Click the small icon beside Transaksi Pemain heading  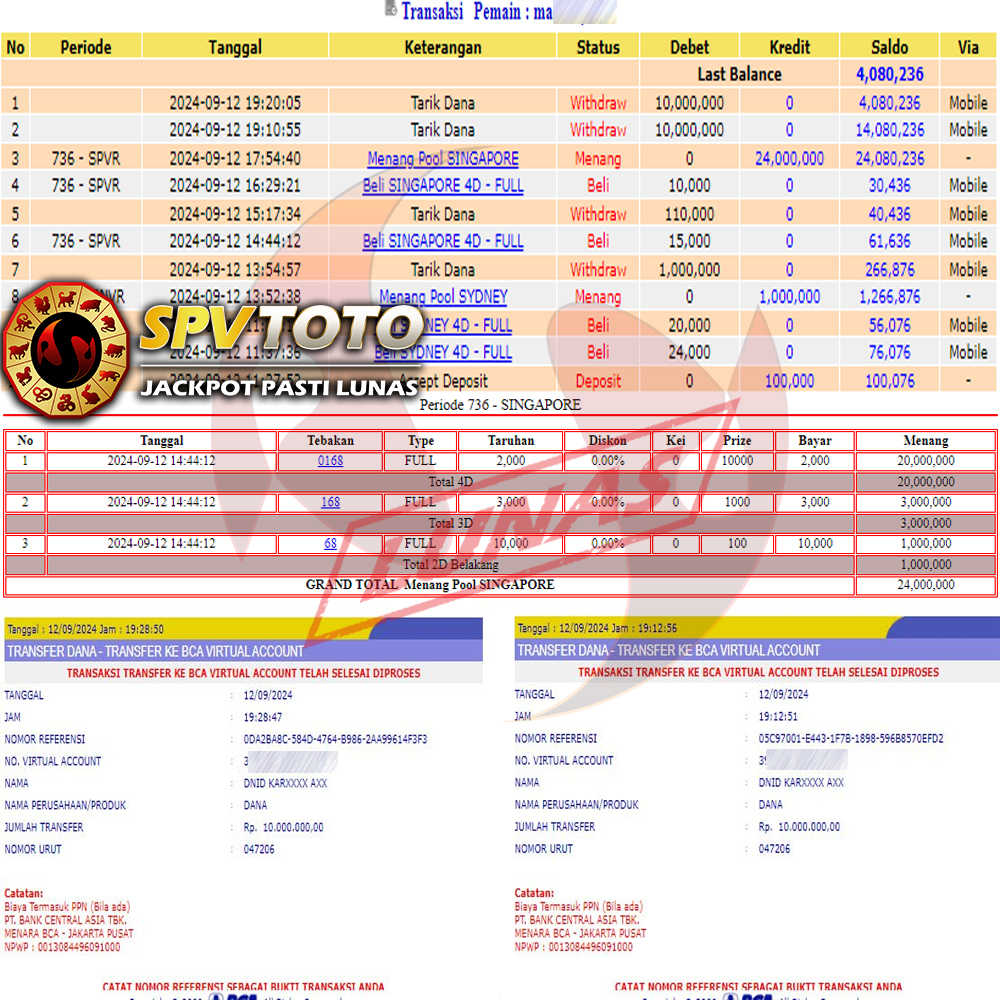pos(391,10)
